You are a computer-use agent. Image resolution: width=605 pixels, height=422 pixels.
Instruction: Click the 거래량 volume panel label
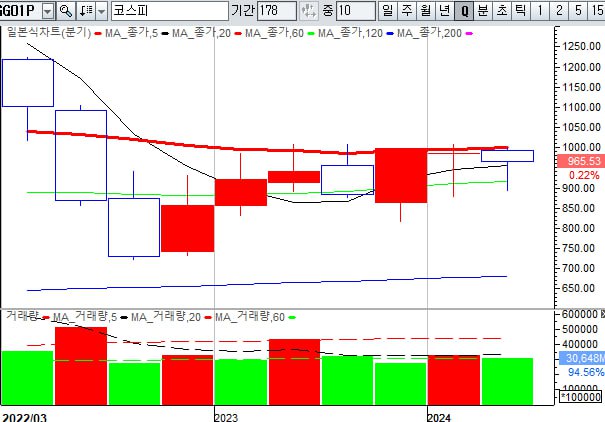pyautogui.click(x=22, y=316)
